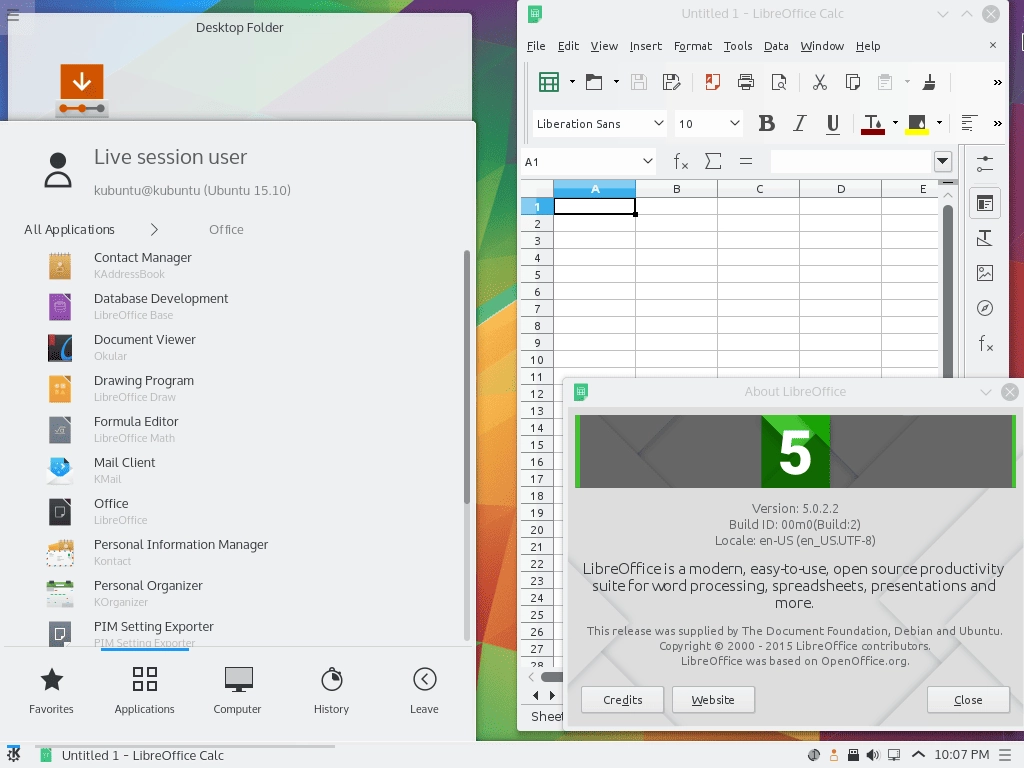Screen dimensions: 1024x768
Task: Click the Copy icon in the Calc toolbar
Action: pos(852,82)
